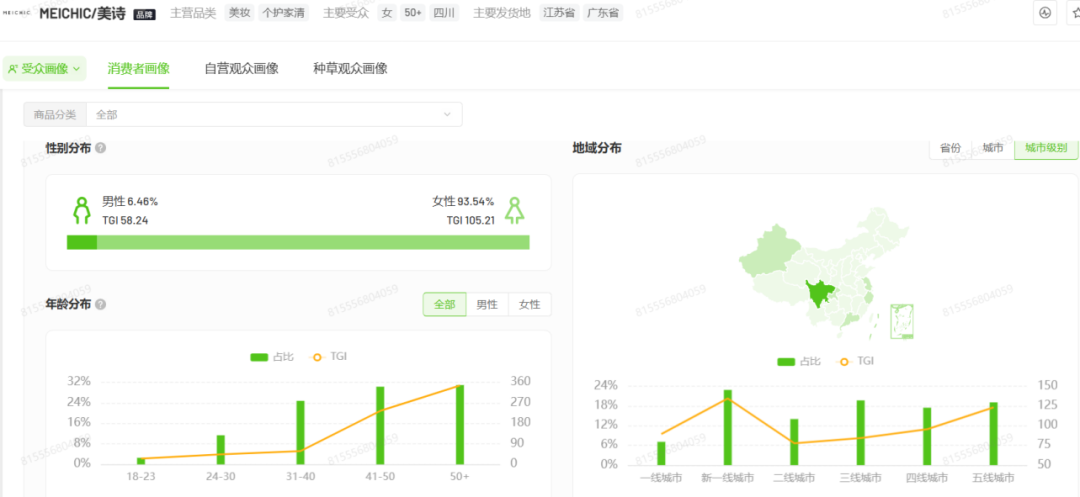
Task: Click the help icon beside 年龄分布
Action: (x=101, y=304)
